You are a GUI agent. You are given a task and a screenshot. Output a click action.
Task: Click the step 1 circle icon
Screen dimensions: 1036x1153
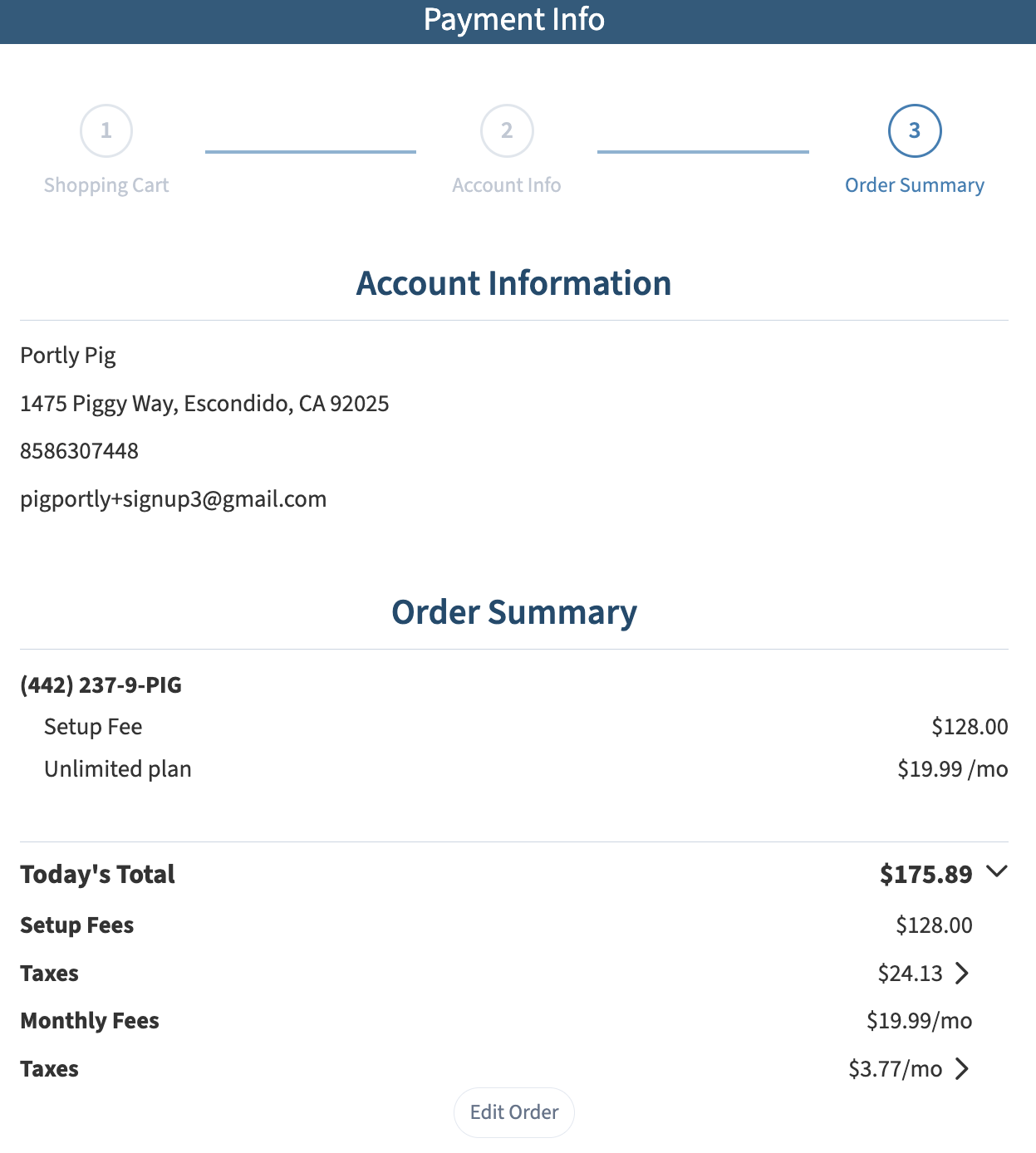tap(106, 130)
